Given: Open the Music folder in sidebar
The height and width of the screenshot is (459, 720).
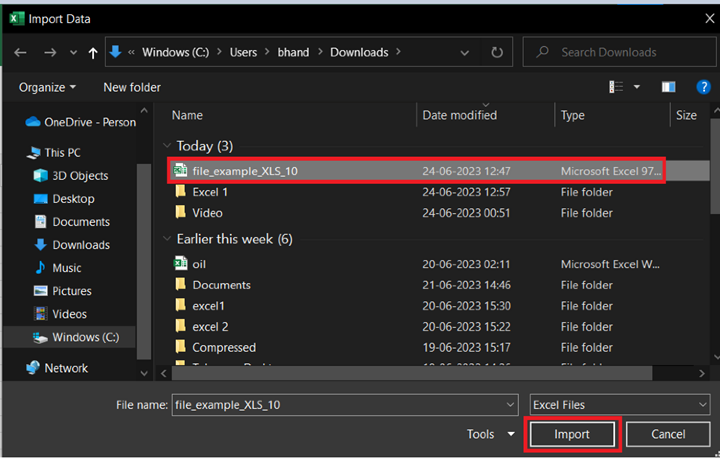Looking at the screenshot, I should [66, 268].
